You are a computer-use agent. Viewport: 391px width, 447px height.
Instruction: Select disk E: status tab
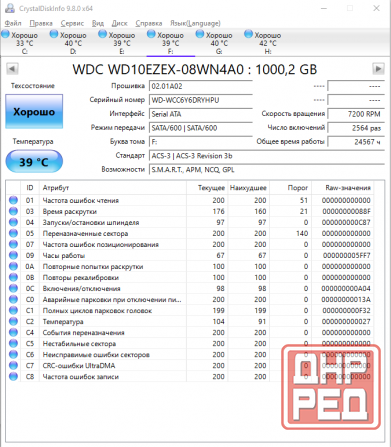[122, 43]
